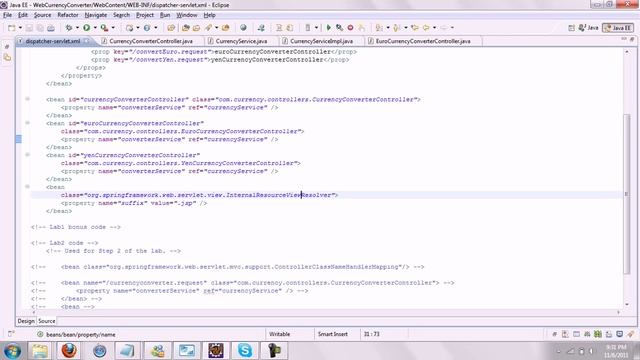This screenshot has height=360, width=640.
Task: Collapse the InternalResourceViewResolver bean fold marker
Action: coord(27,186)
